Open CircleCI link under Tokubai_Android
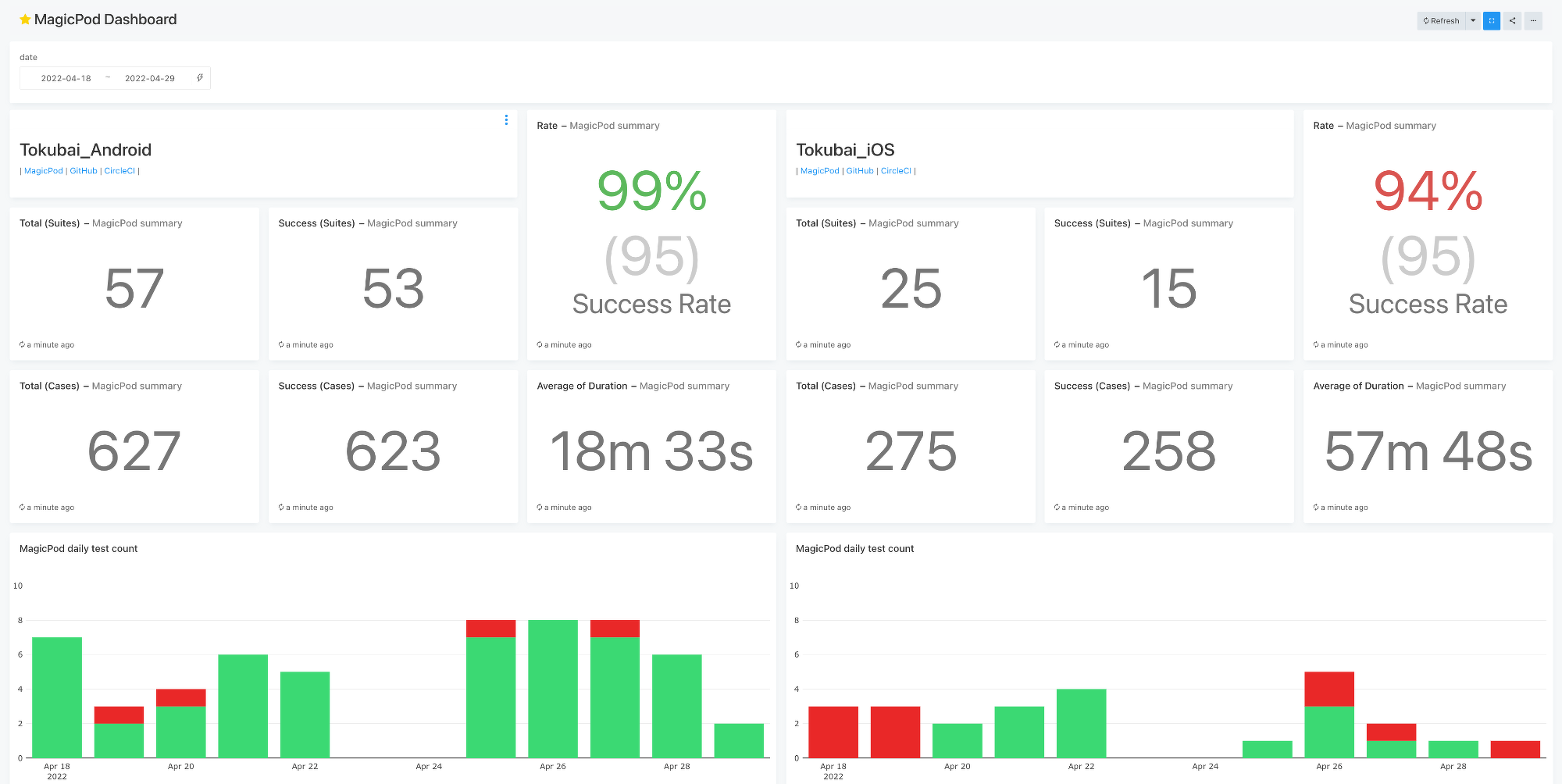This screenshot has width=1562, height=784. 119,171
